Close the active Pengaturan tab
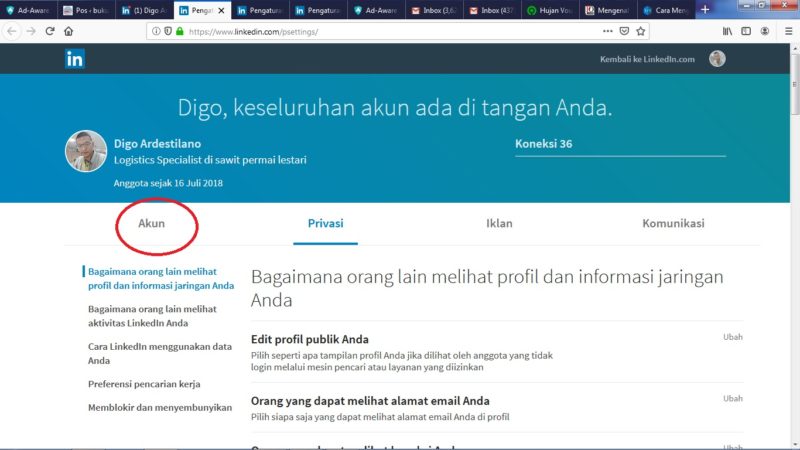Viewport: 800px width, 450px height. pos(221,10)
